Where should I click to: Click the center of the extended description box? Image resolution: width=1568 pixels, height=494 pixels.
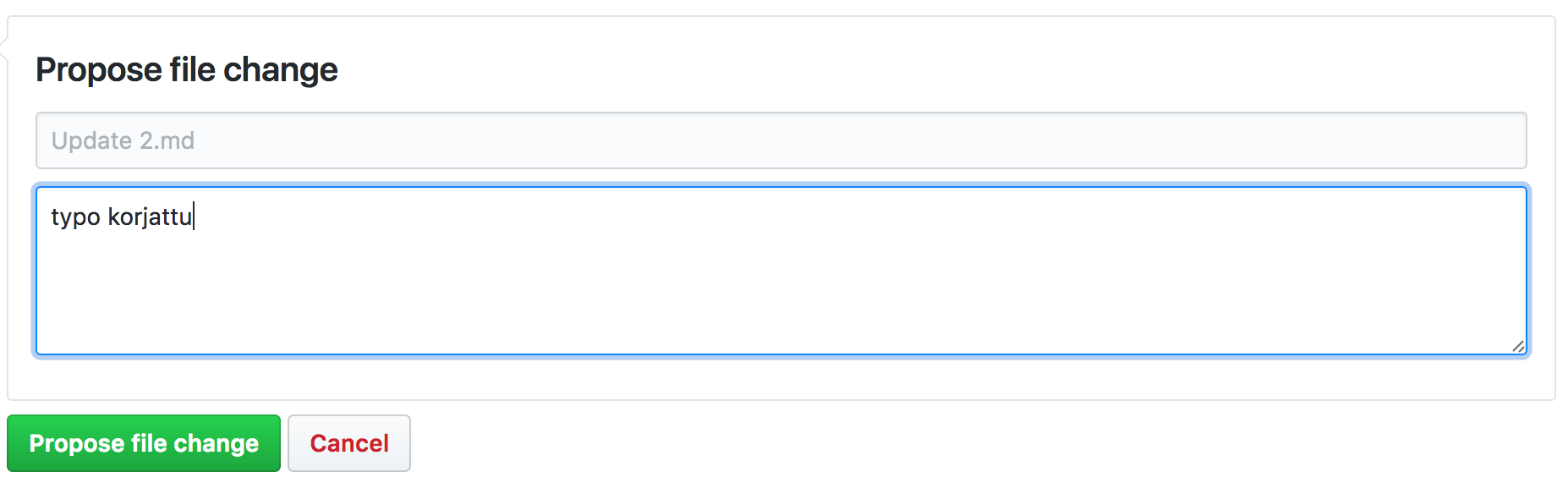(x=781, y=271)
